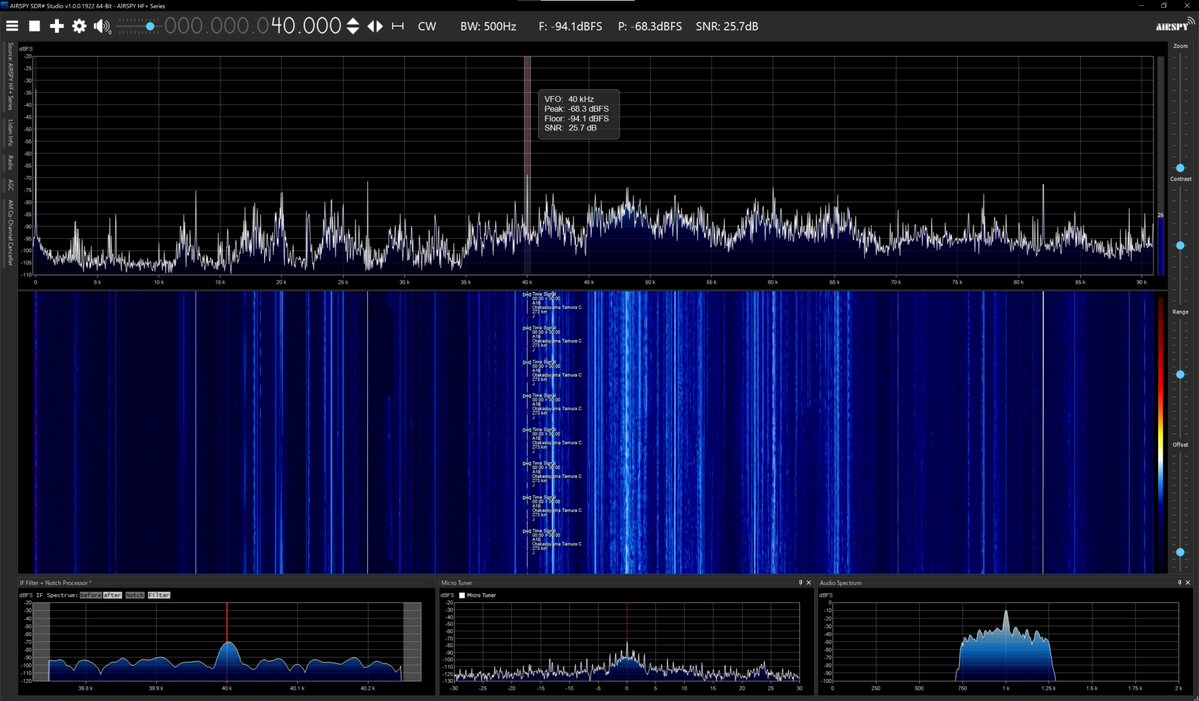Minimize the SDR# Studio window
This screenshot has height=701, width=1199.
tap(1142, 5)
